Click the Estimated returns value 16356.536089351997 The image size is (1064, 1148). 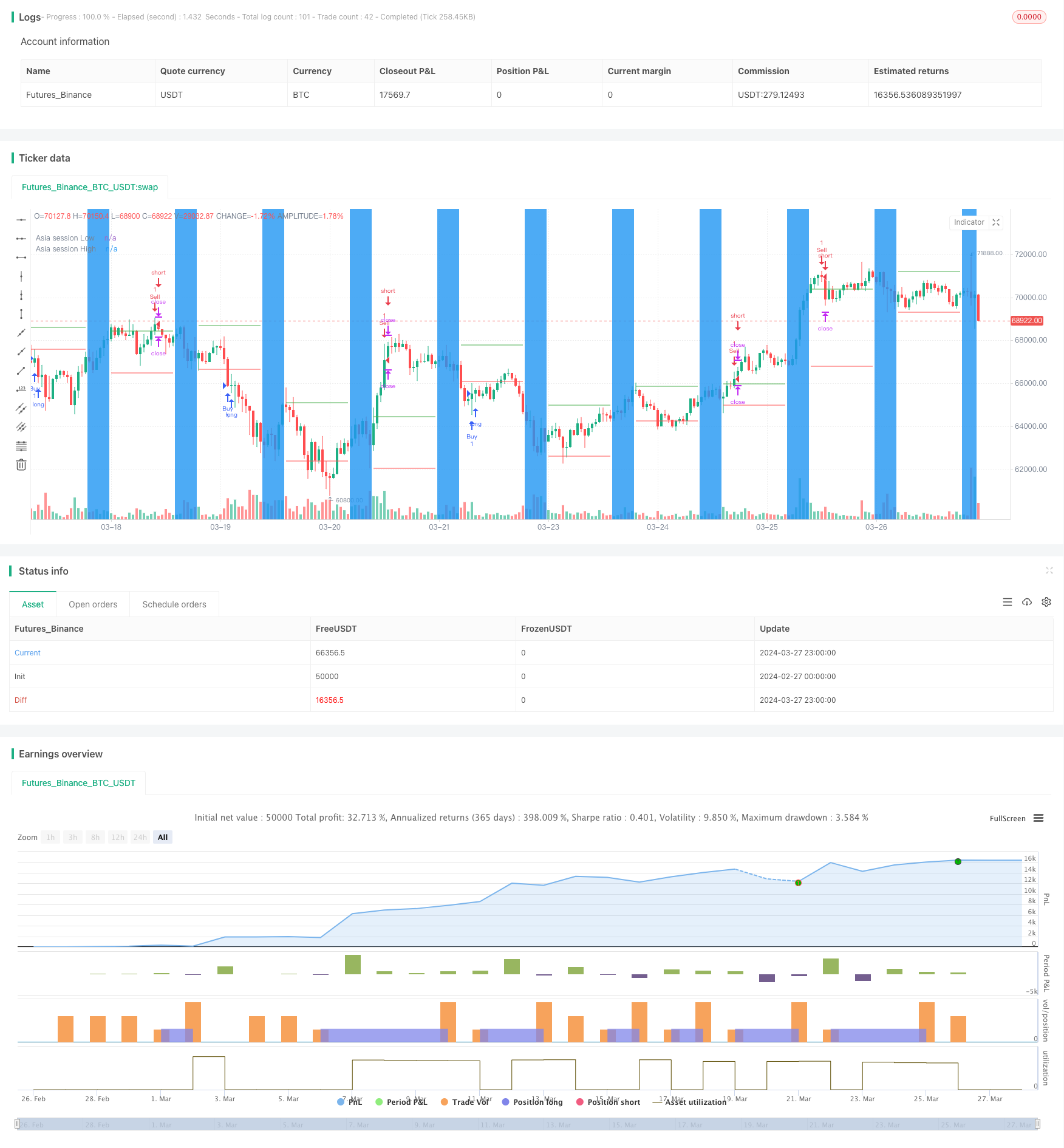click(918, 95)
